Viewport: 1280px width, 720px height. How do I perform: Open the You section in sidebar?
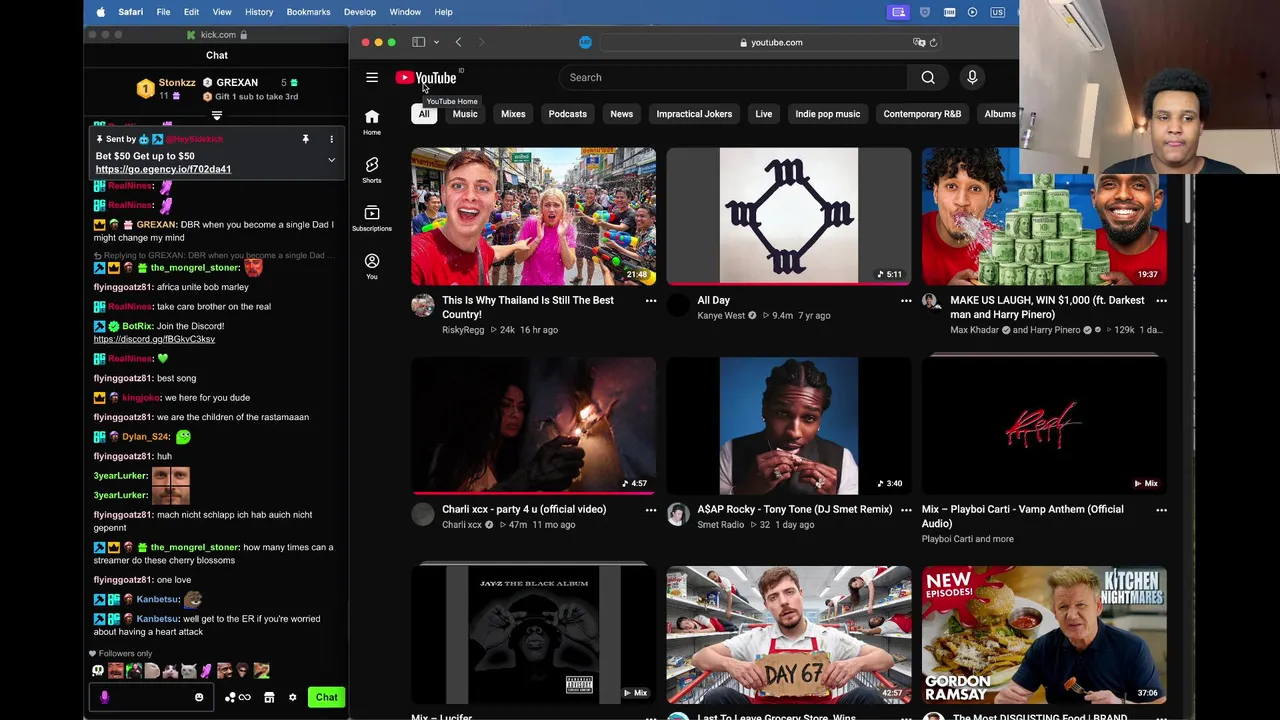click(372, 266)
